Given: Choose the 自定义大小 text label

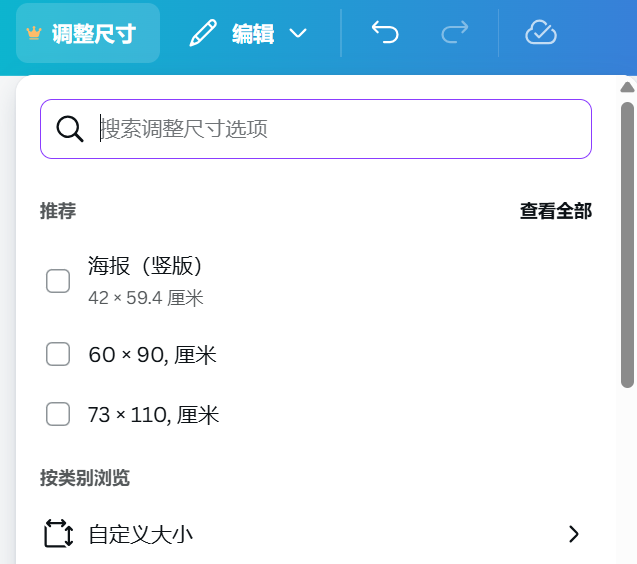Looking at the screenshot, I should (x=140, y=535).
